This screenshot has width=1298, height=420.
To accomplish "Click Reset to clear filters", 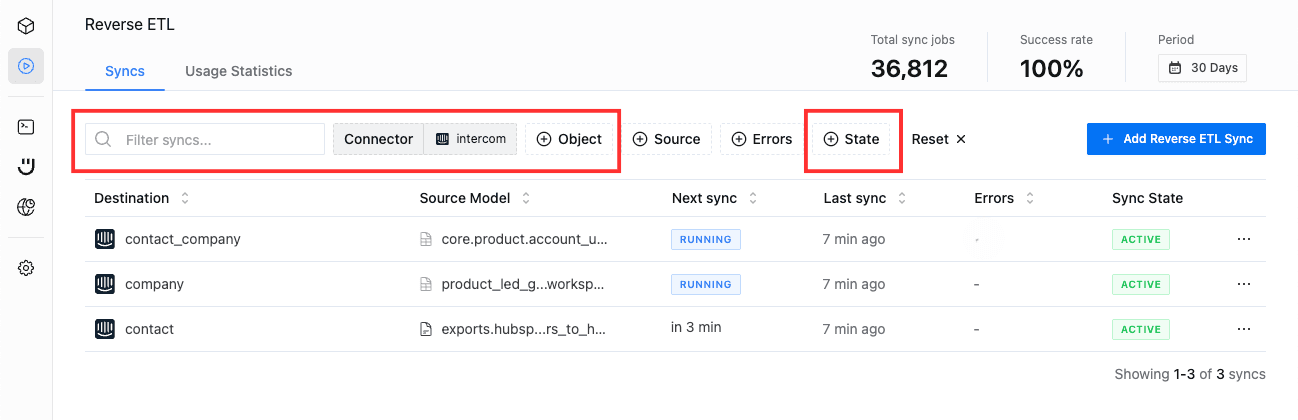I will pos(938,139).
